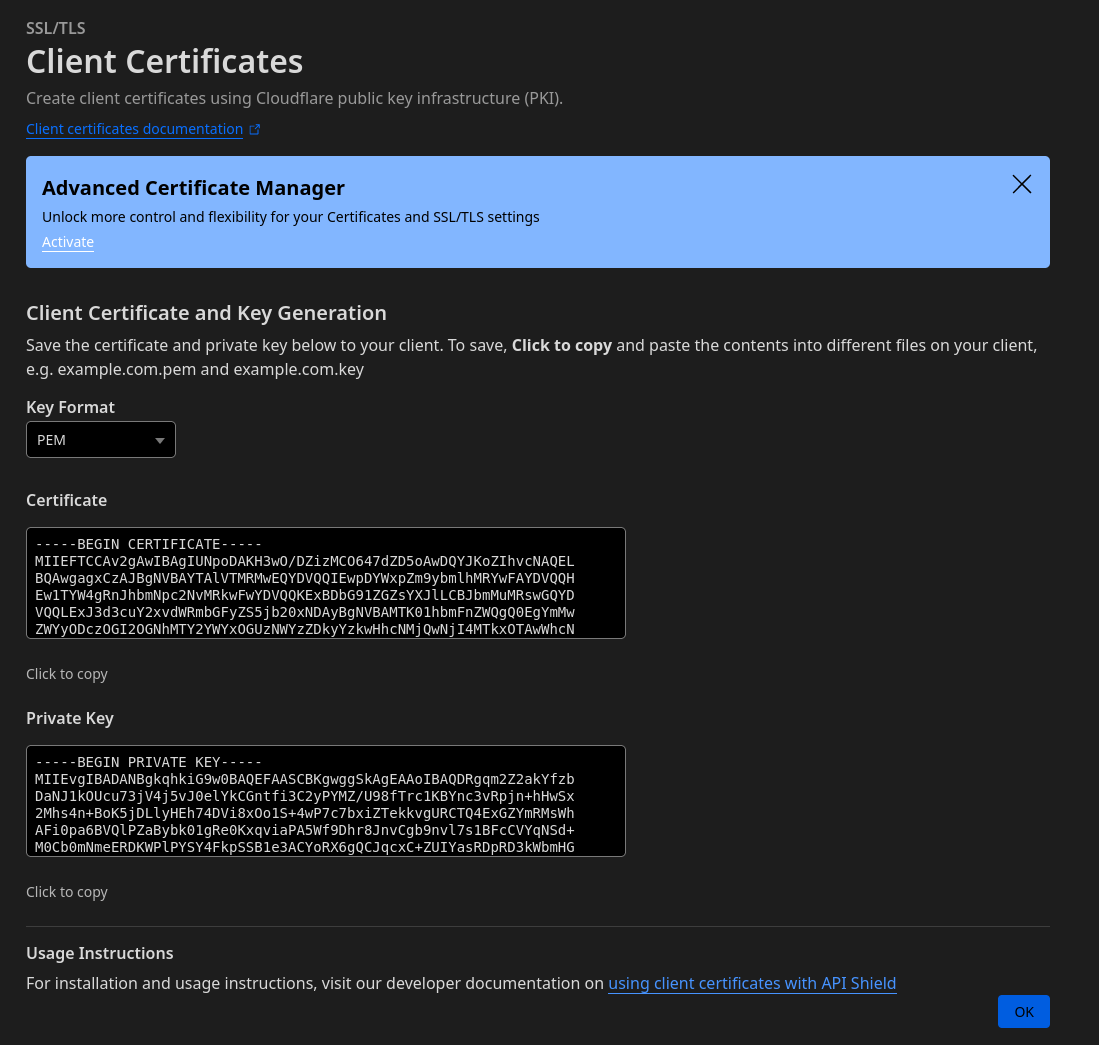This screenshot has height=1045, width=1099.
Task: Click the Client Certificate and Key Generation heading
Action: 206,313
